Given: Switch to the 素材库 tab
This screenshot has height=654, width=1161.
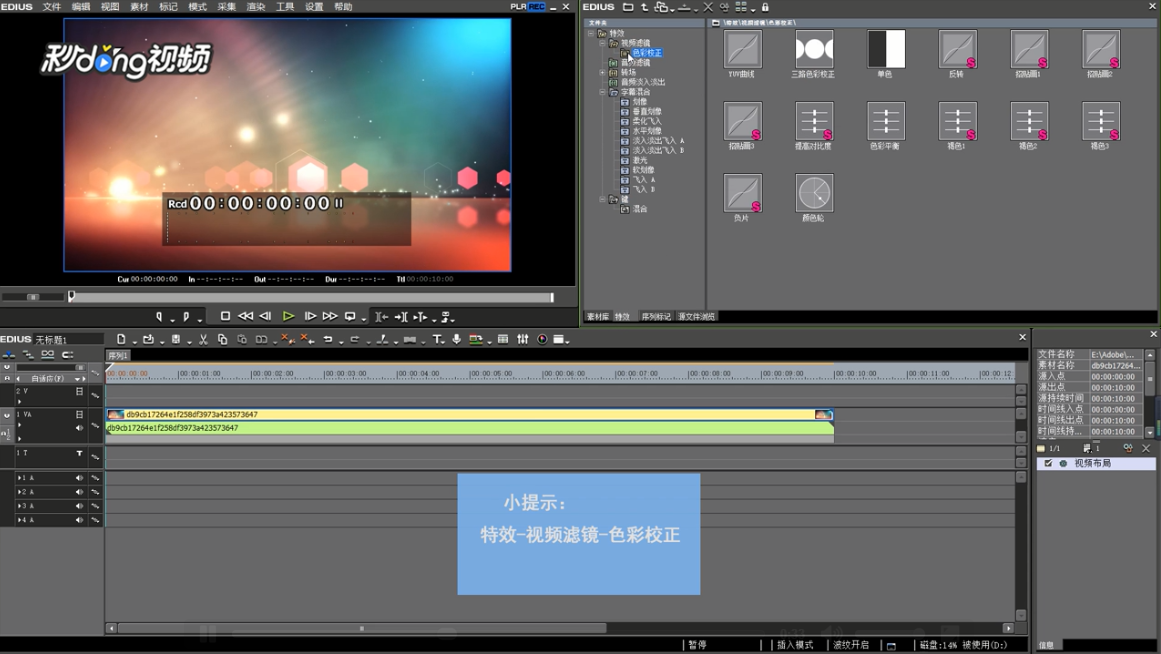Looking at the screenshot, I should pyautogui.click(x=598, y=316).
